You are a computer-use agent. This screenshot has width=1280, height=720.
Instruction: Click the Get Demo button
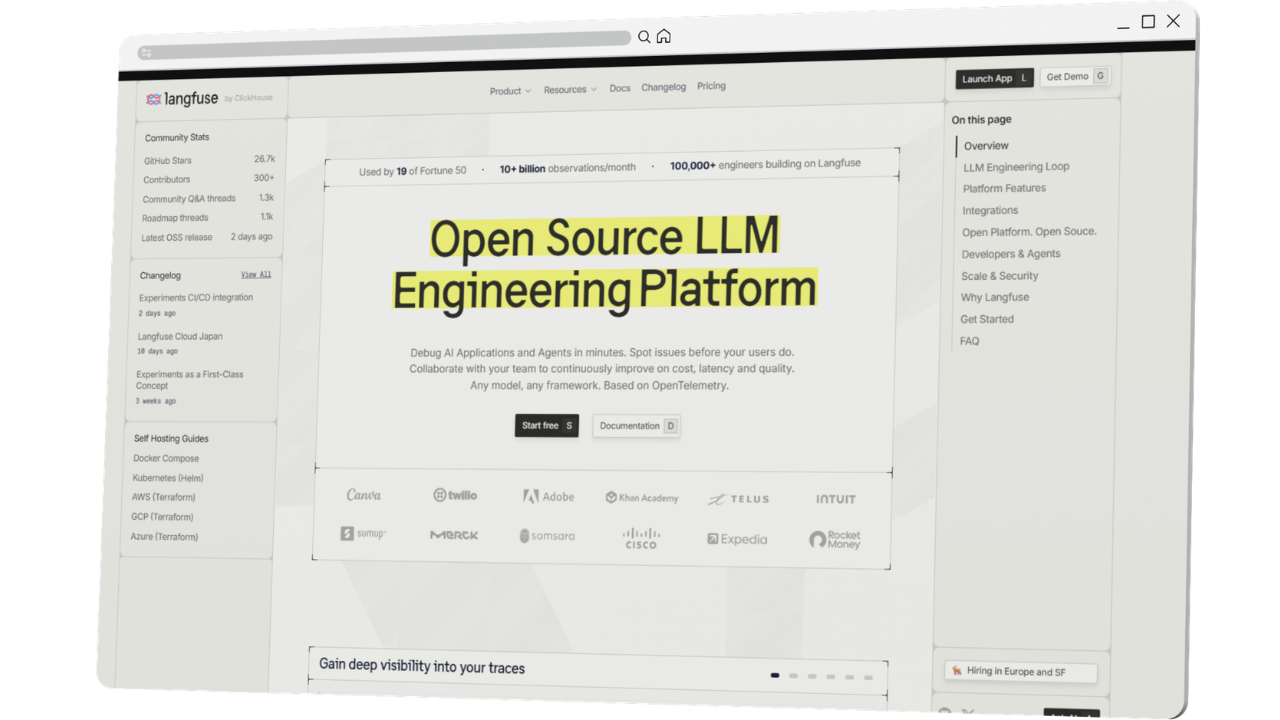pos(1075,77)
